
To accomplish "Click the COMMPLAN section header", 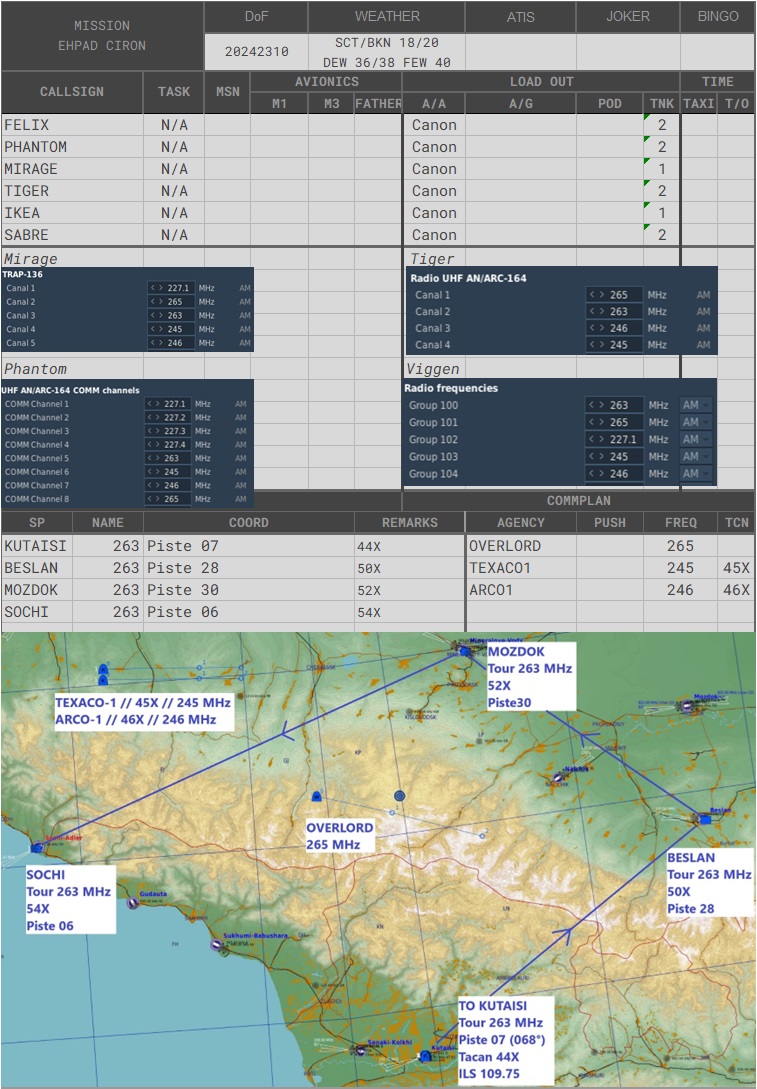I will (579, 500).
